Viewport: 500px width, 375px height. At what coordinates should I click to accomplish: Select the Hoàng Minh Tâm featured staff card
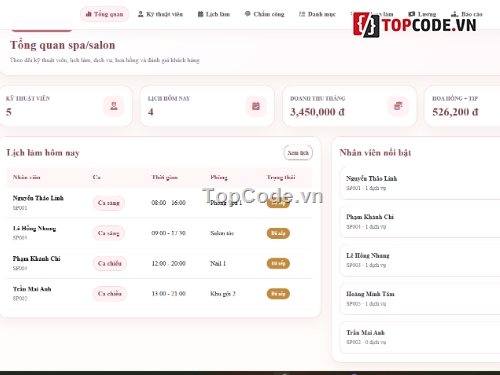click(x=420, y=299)
